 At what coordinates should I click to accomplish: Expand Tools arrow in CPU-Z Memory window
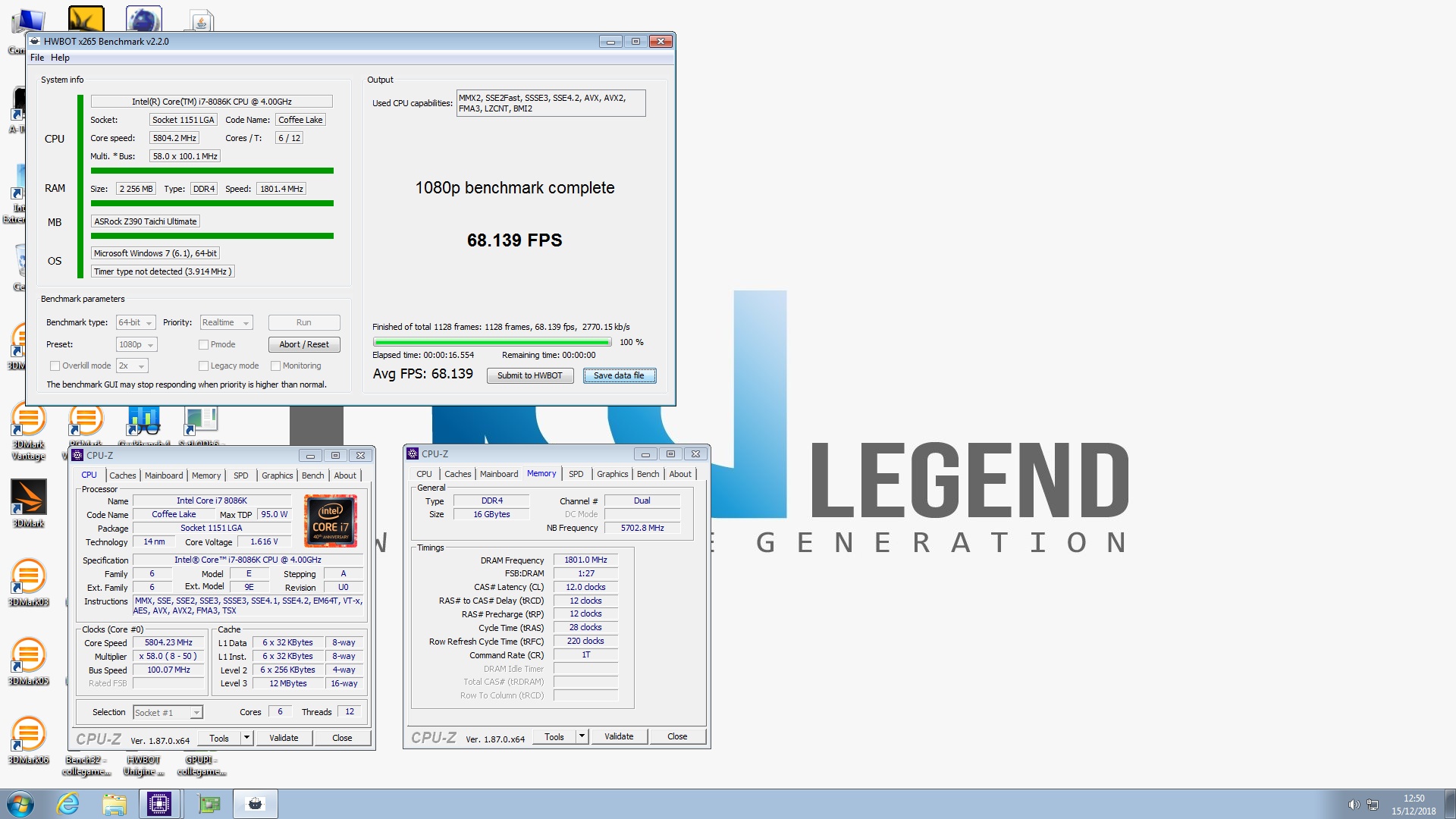pos(582,736)
